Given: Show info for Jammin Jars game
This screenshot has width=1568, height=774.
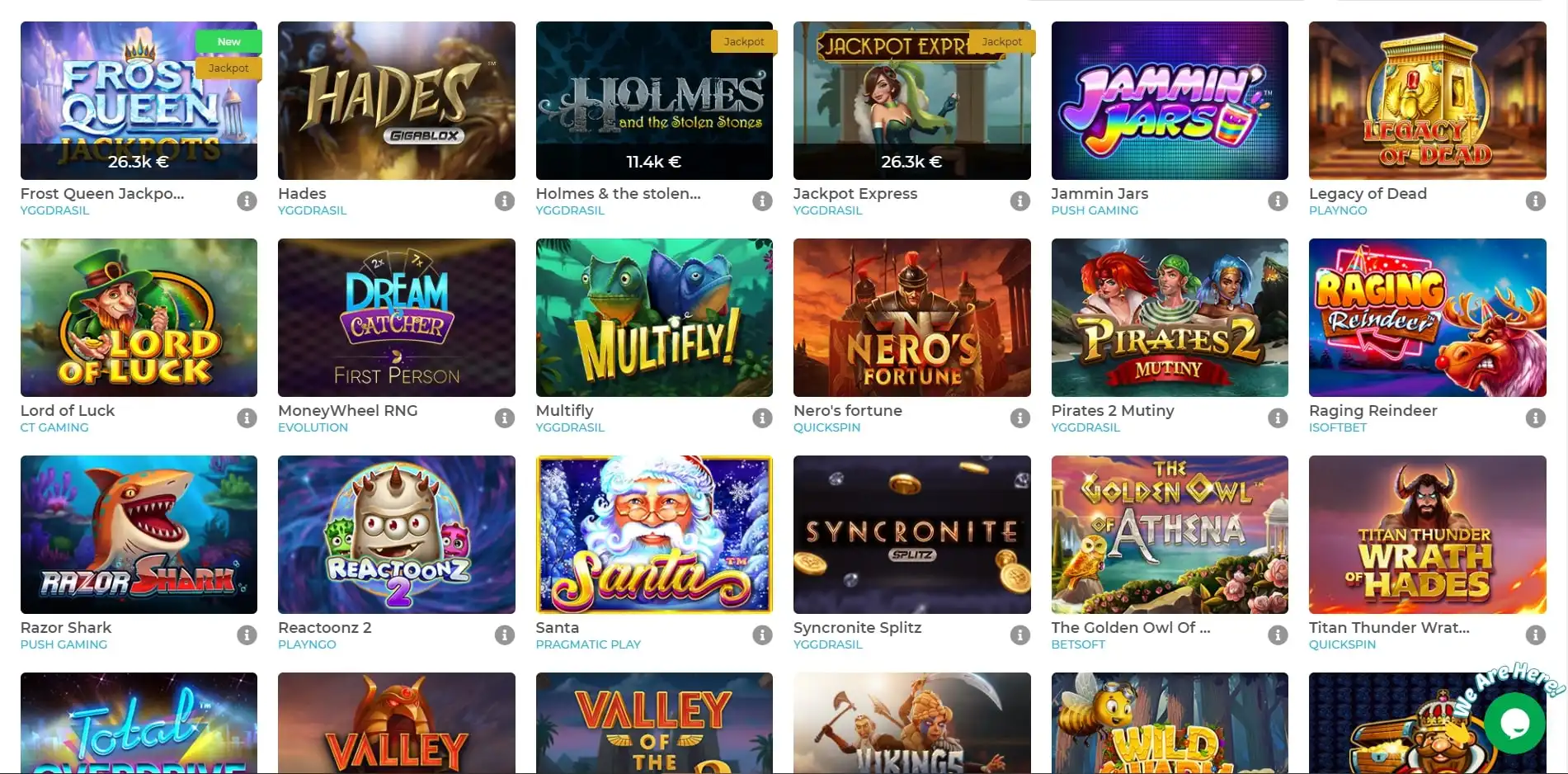Looking at the screenshot, I should click(x=1278, y=201).
